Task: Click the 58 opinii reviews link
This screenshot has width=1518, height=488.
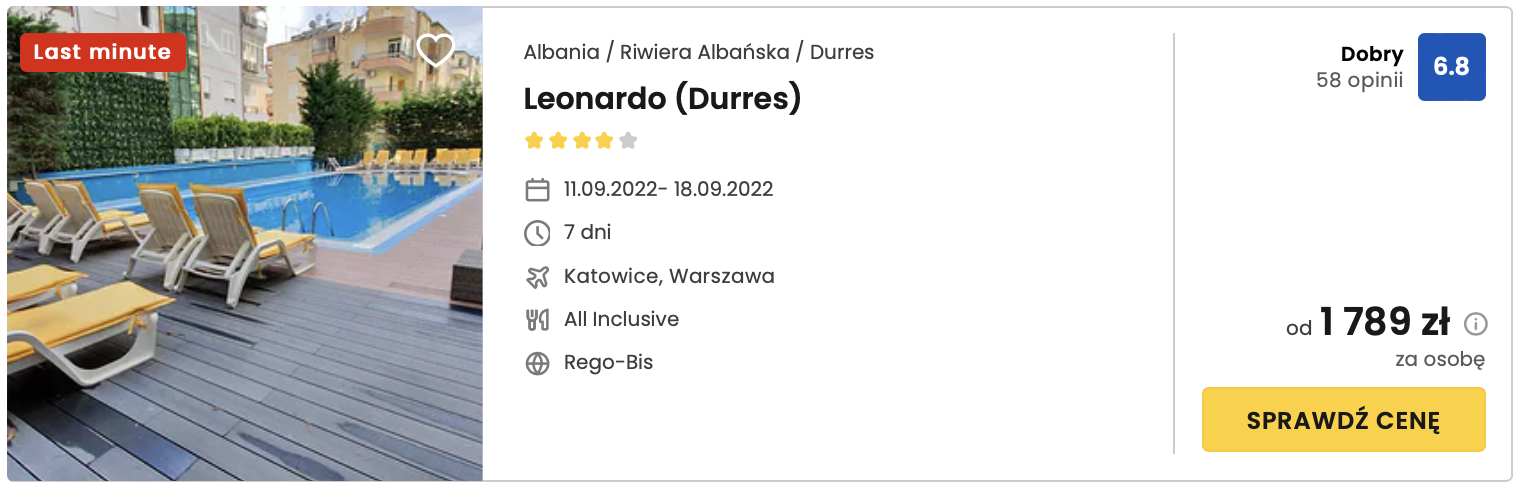Action: (1359, 81)
